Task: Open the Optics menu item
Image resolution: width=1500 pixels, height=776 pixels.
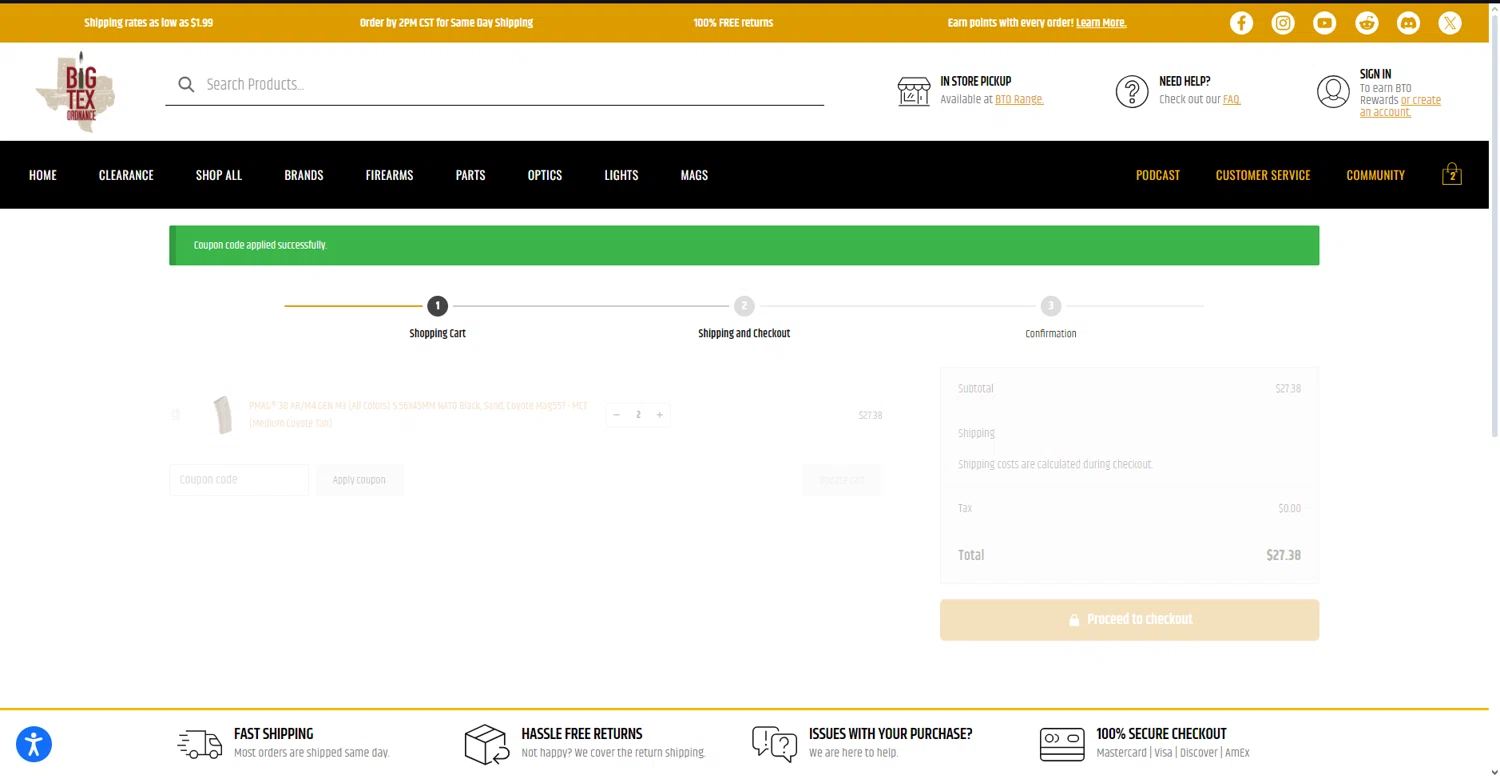Action: tap(545, 175)
